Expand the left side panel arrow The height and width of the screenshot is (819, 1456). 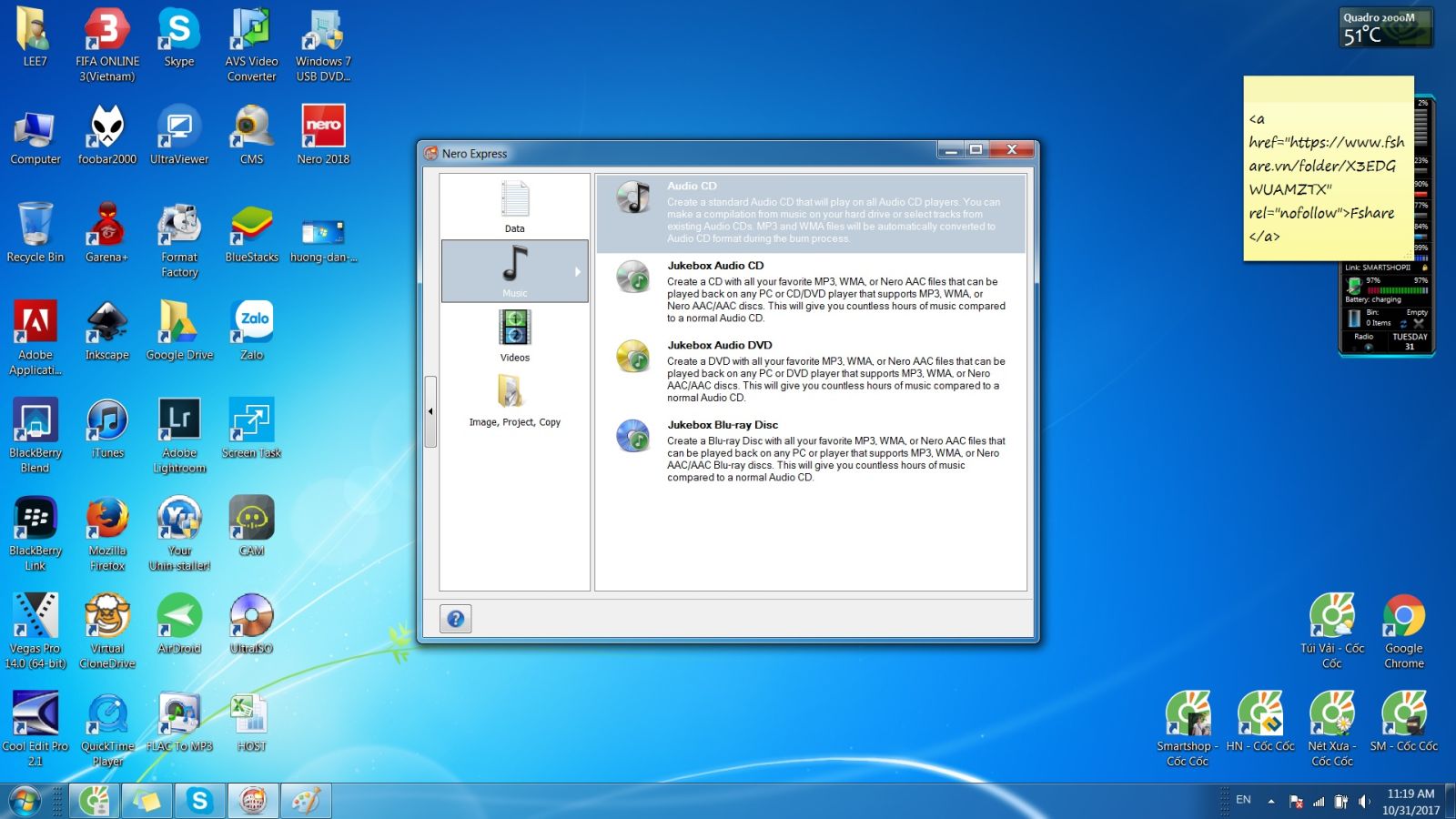point(430,411)
